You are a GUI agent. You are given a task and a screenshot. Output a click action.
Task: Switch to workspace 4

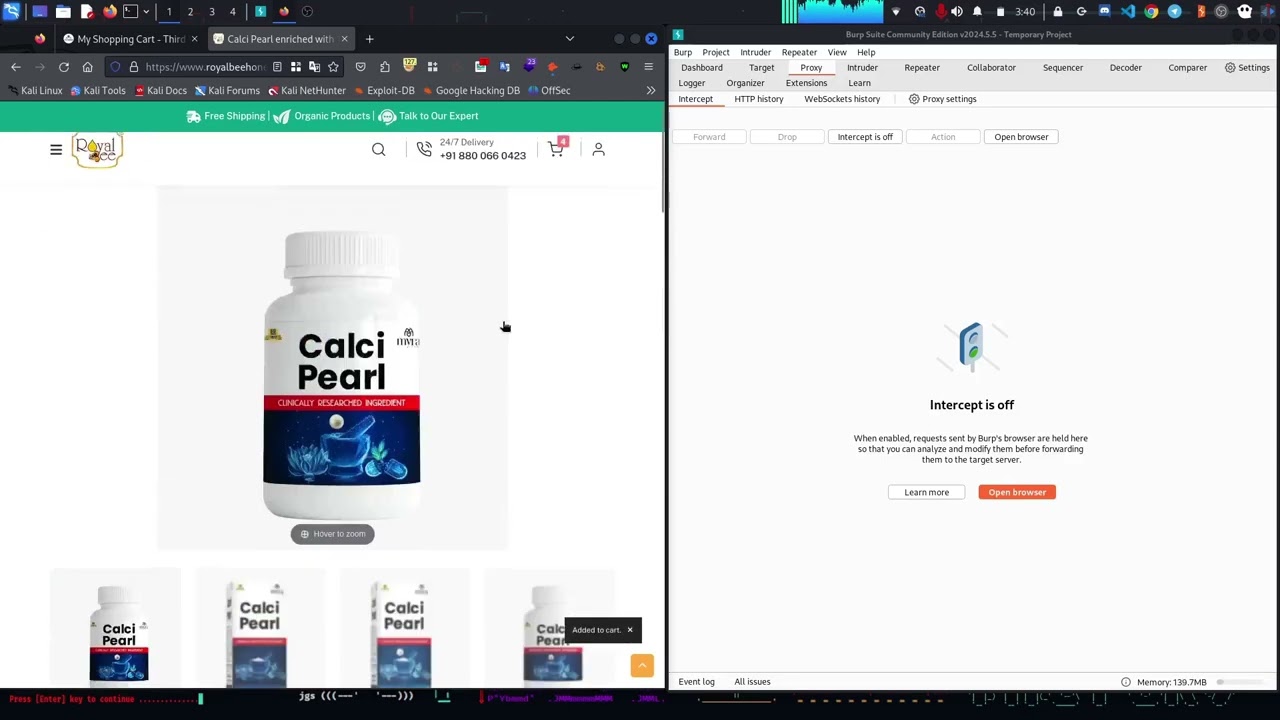tap(233, 12)
